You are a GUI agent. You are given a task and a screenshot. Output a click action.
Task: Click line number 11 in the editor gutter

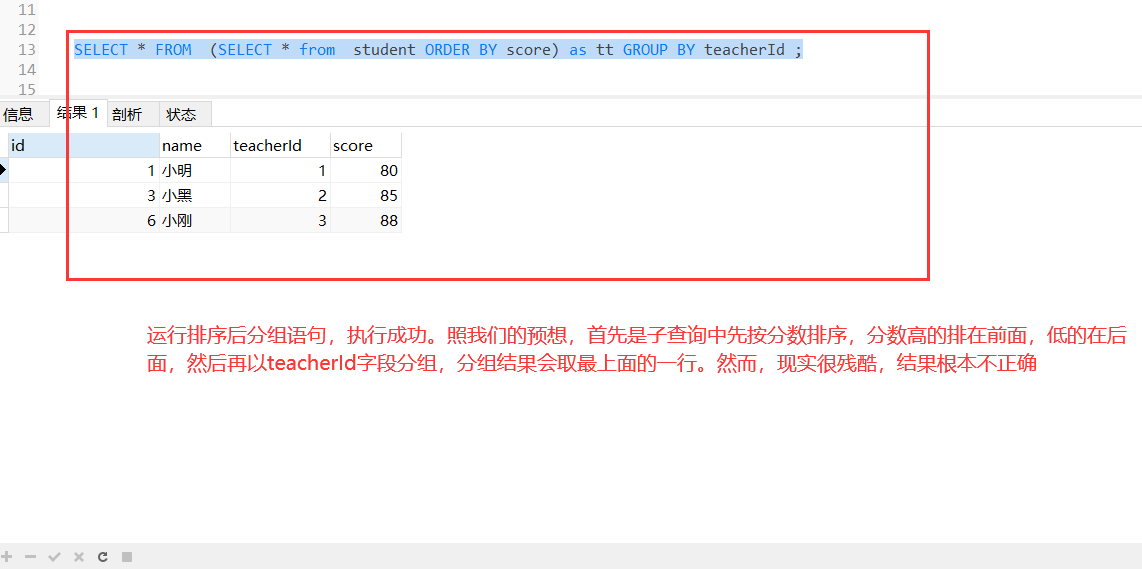(27, 9)
